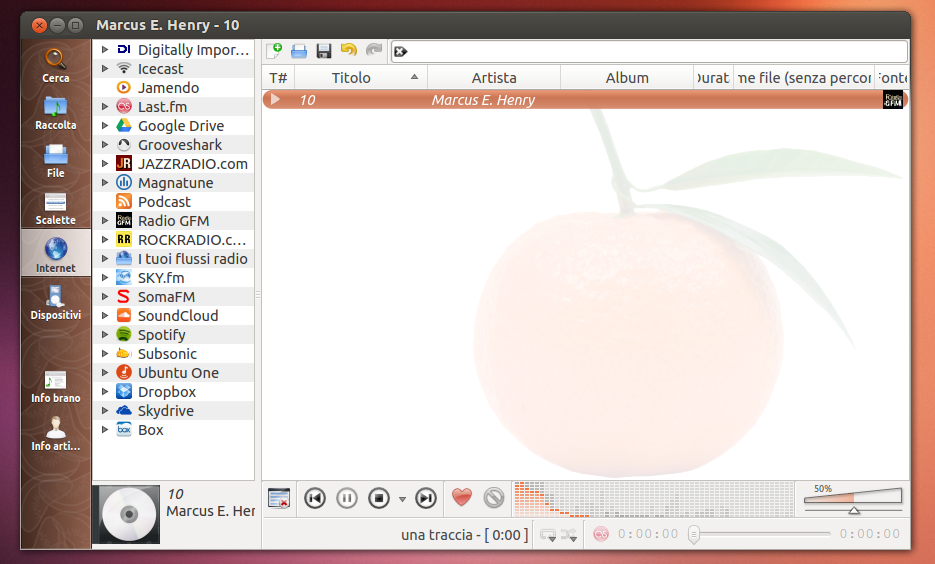Click the Dropbox icon
The width and height of the screenshot is (935, 564).
pyautogui.click(x=123, y=392)
